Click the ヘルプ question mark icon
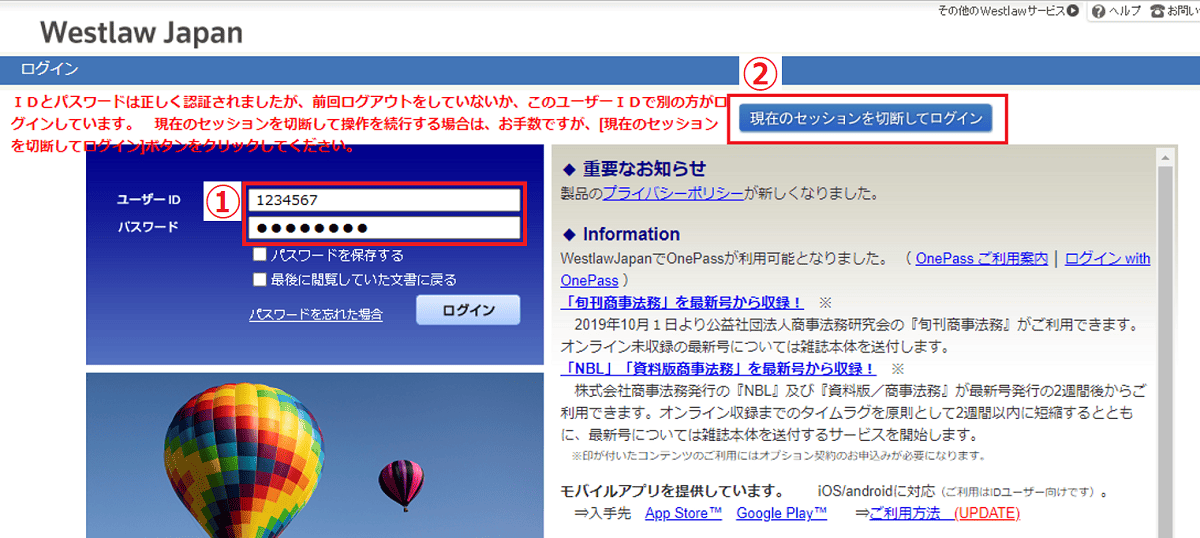Image resolution: width=1200 pixels, height=538 pixels. point(1098,11)
